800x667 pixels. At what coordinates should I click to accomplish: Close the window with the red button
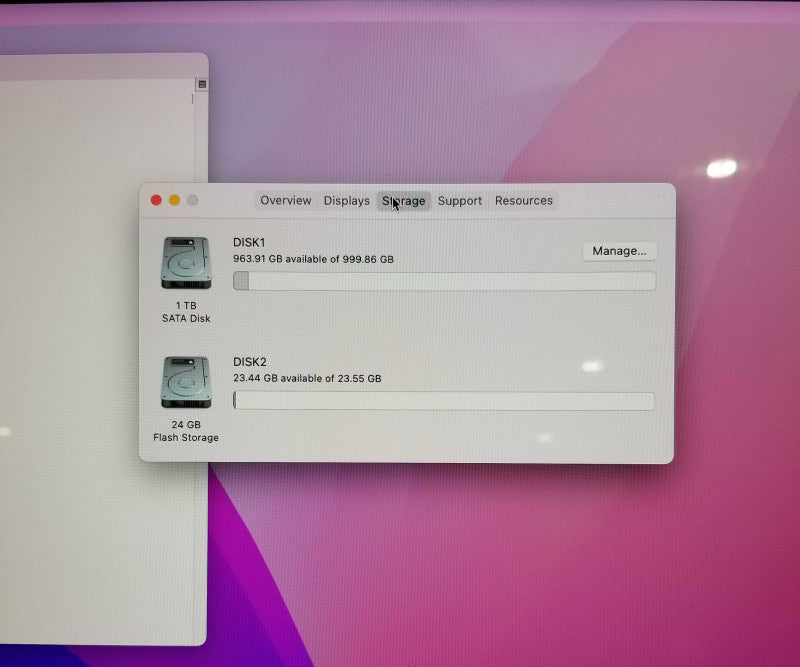click(x=156, y=200)
